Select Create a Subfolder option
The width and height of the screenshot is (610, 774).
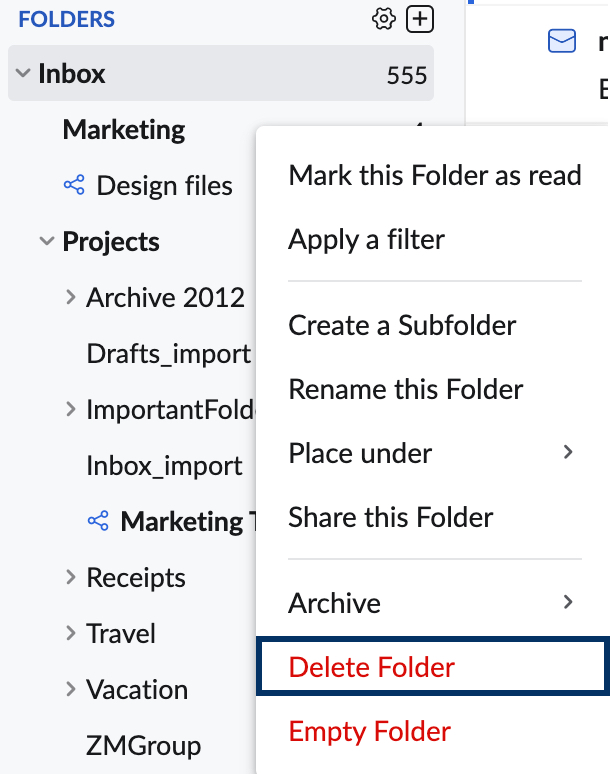402,326
